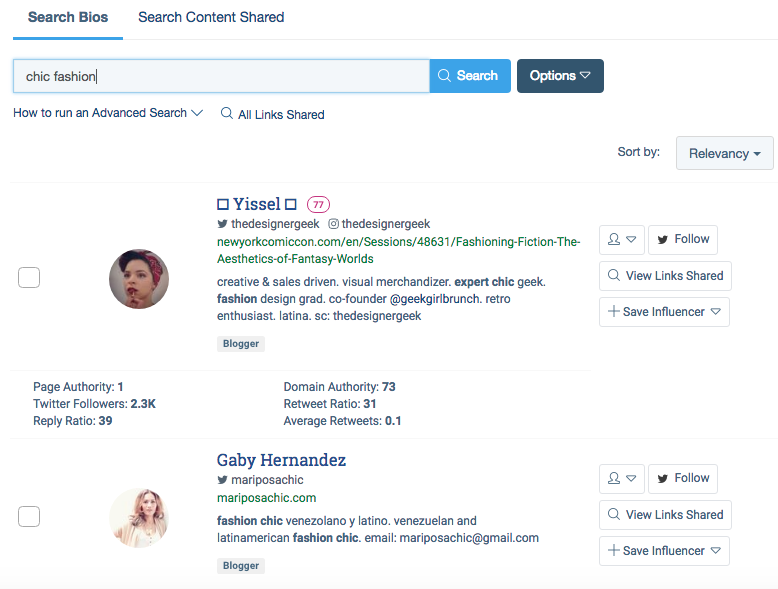This screenshot has width=778, height=589.
Task: Open Save Influencer dropdown for Gaby Hernandez
Action: 664,551
